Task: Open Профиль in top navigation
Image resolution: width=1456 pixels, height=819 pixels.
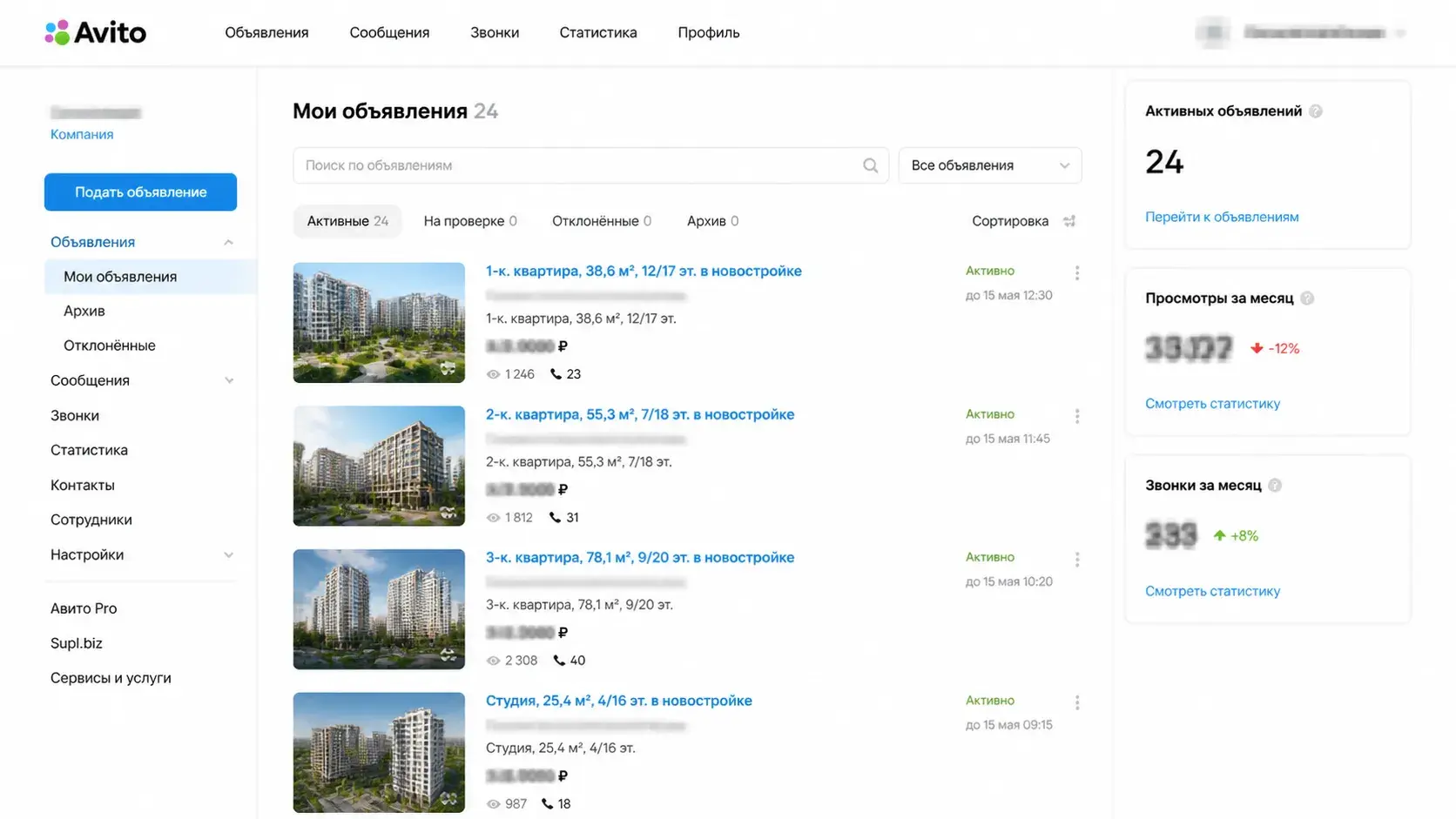Action: [x=709, y=32]
